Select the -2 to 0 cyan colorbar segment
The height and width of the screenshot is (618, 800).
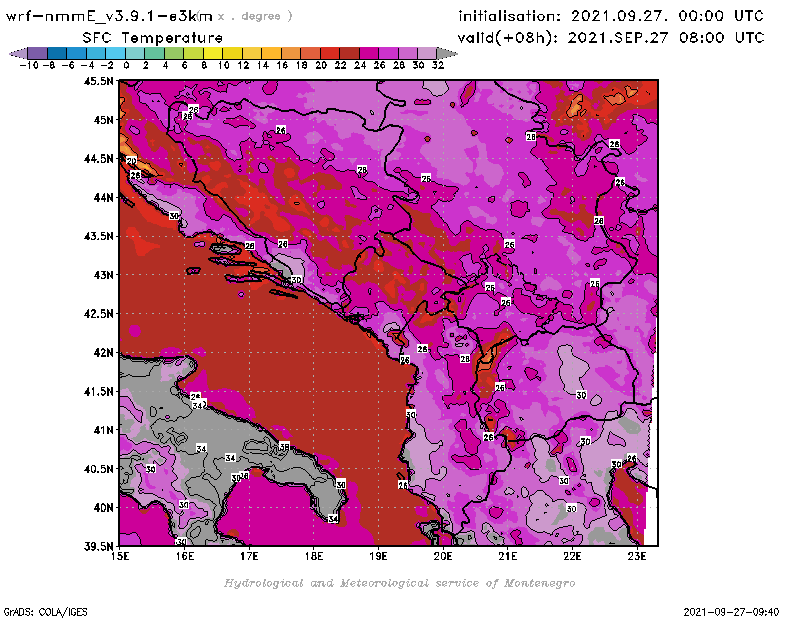coord(116,53)
